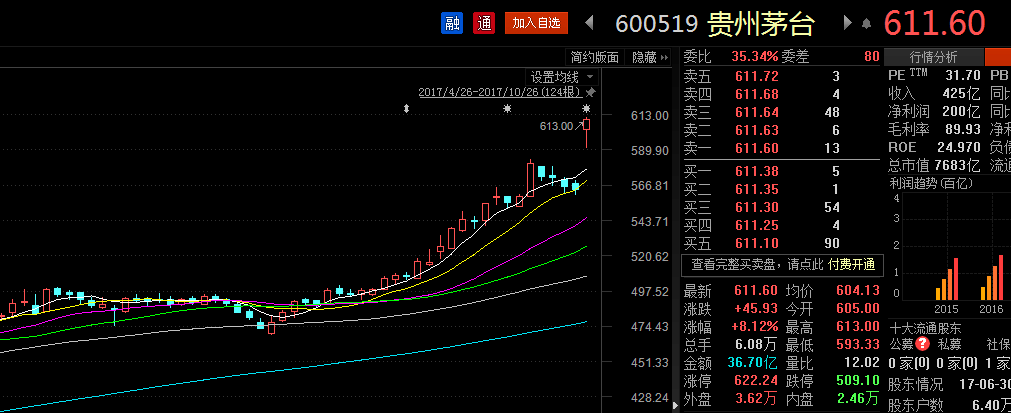Click 隐藏 to hide side panel
1011x413 pixels.
[649, 57]
